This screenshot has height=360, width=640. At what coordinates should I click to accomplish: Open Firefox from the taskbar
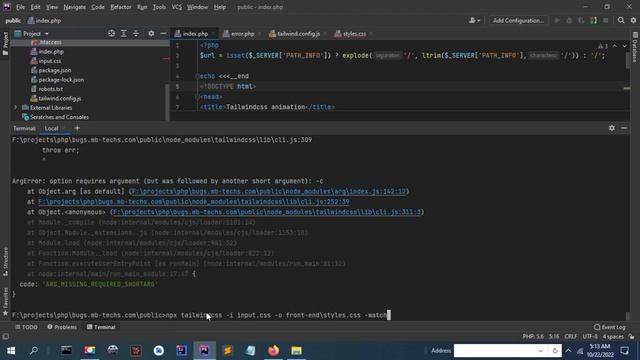click(x=273, y=351)
